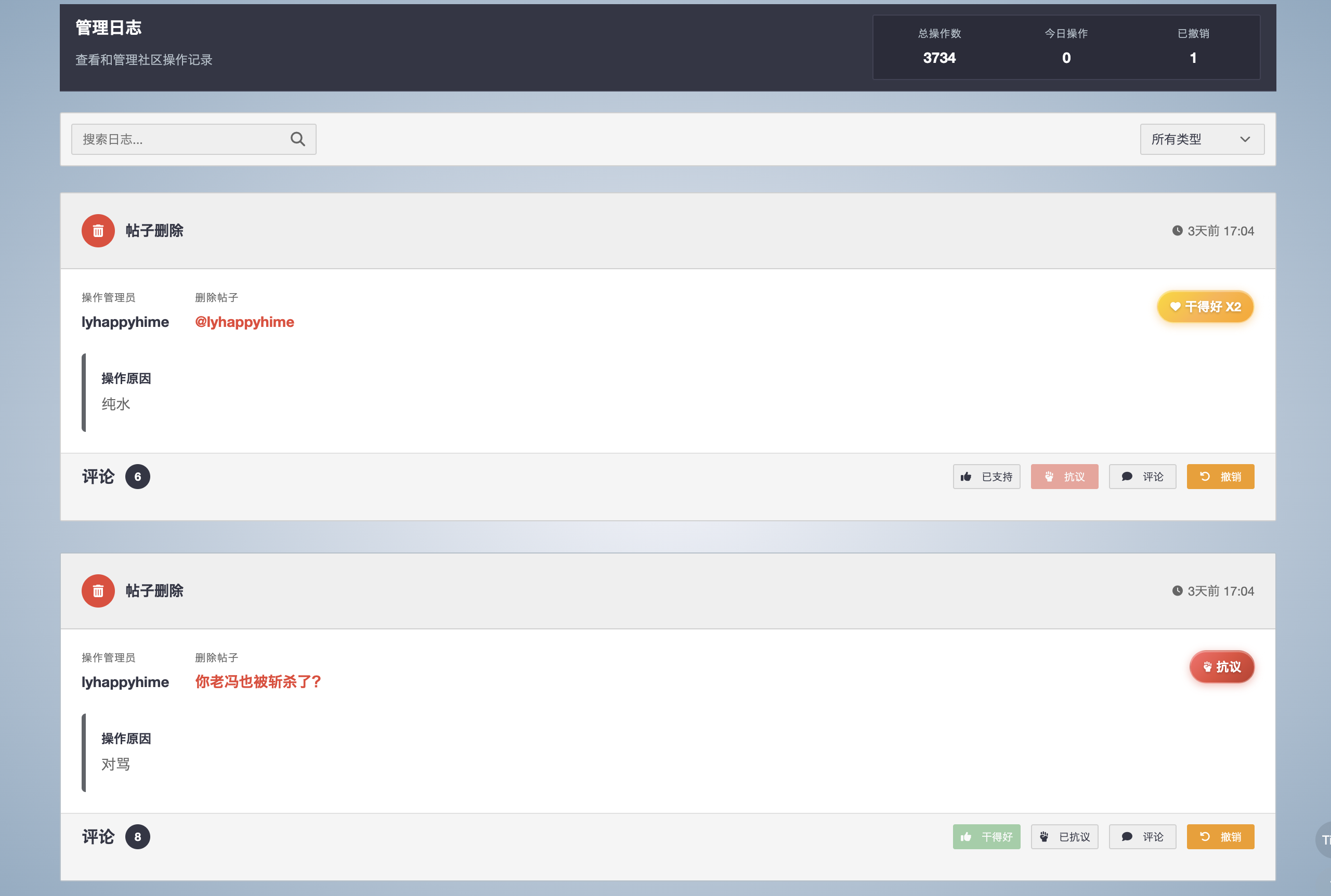Click the 评论 button on first log
1331x896 pixels.
click(1142, 477)
